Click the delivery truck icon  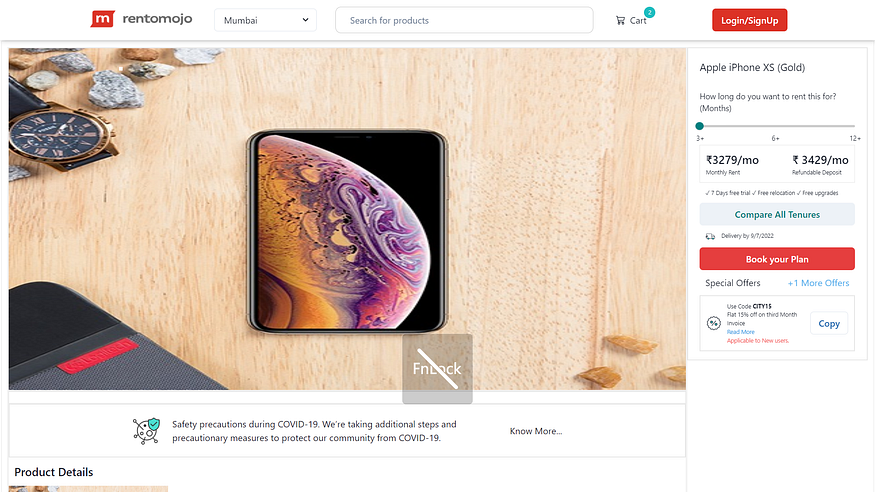710,236
